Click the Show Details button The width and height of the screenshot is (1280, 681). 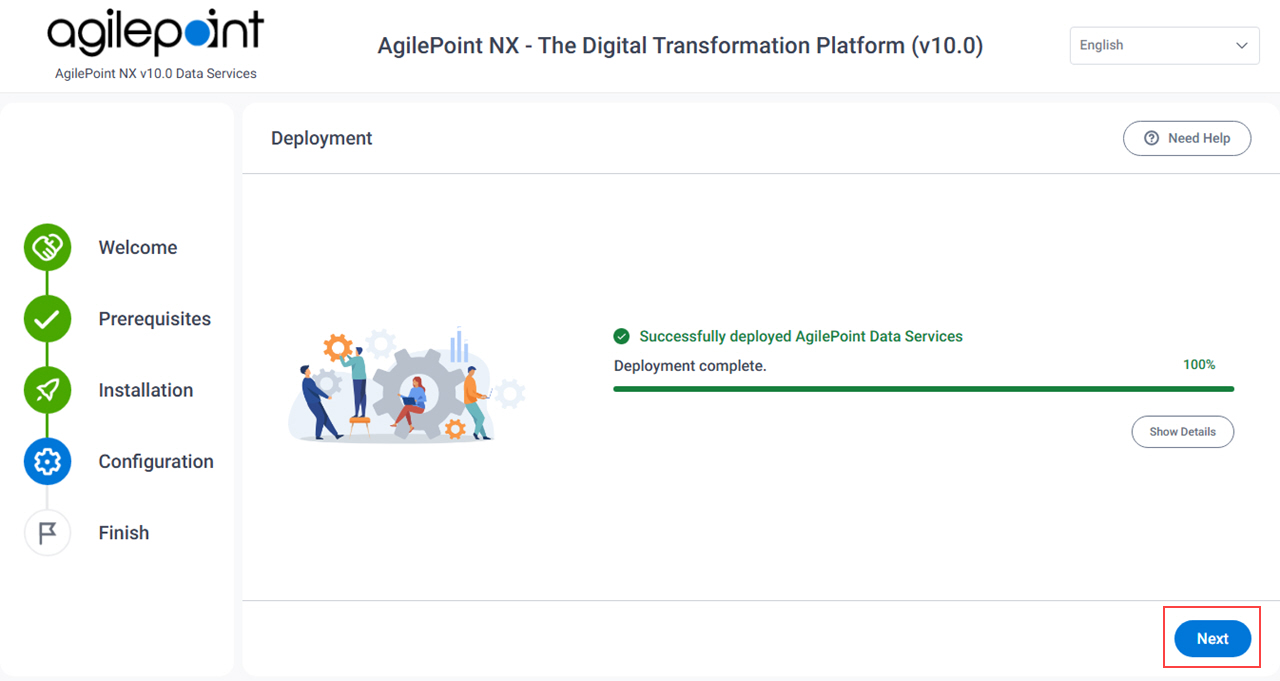point(1183,432)
